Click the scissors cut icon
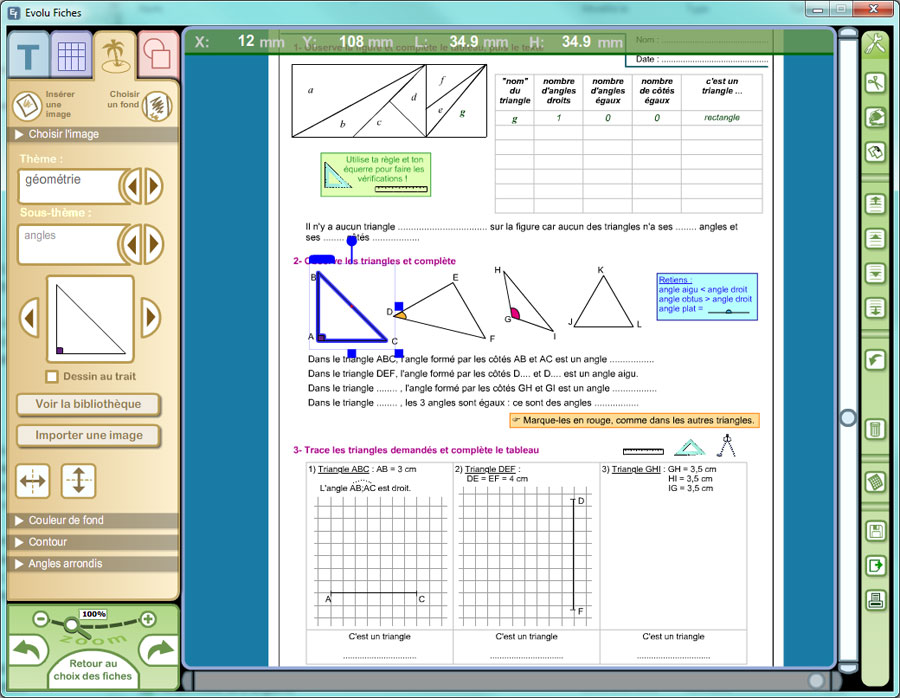This screenshot has height=698, width=900. tap(875, 83)
